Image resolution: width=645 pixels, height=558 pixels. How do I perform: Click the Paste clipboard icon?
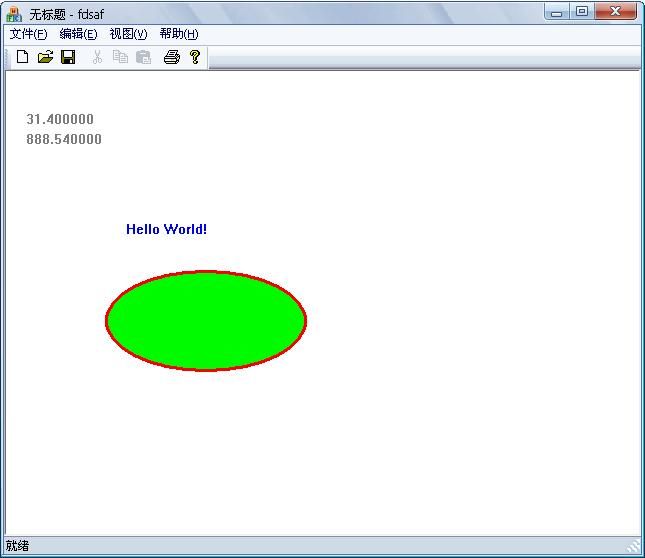tap(143, 57)
